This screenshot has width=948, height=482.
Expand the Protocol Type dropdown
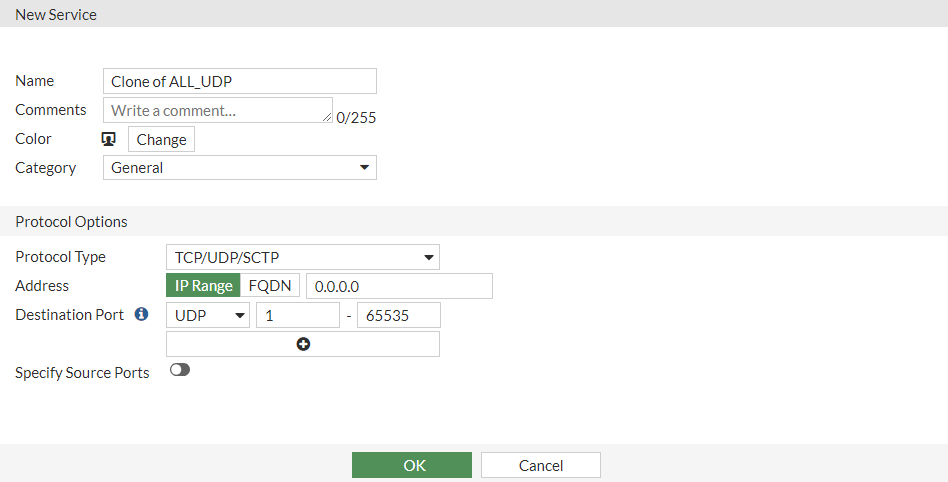[x=302, y=257]
